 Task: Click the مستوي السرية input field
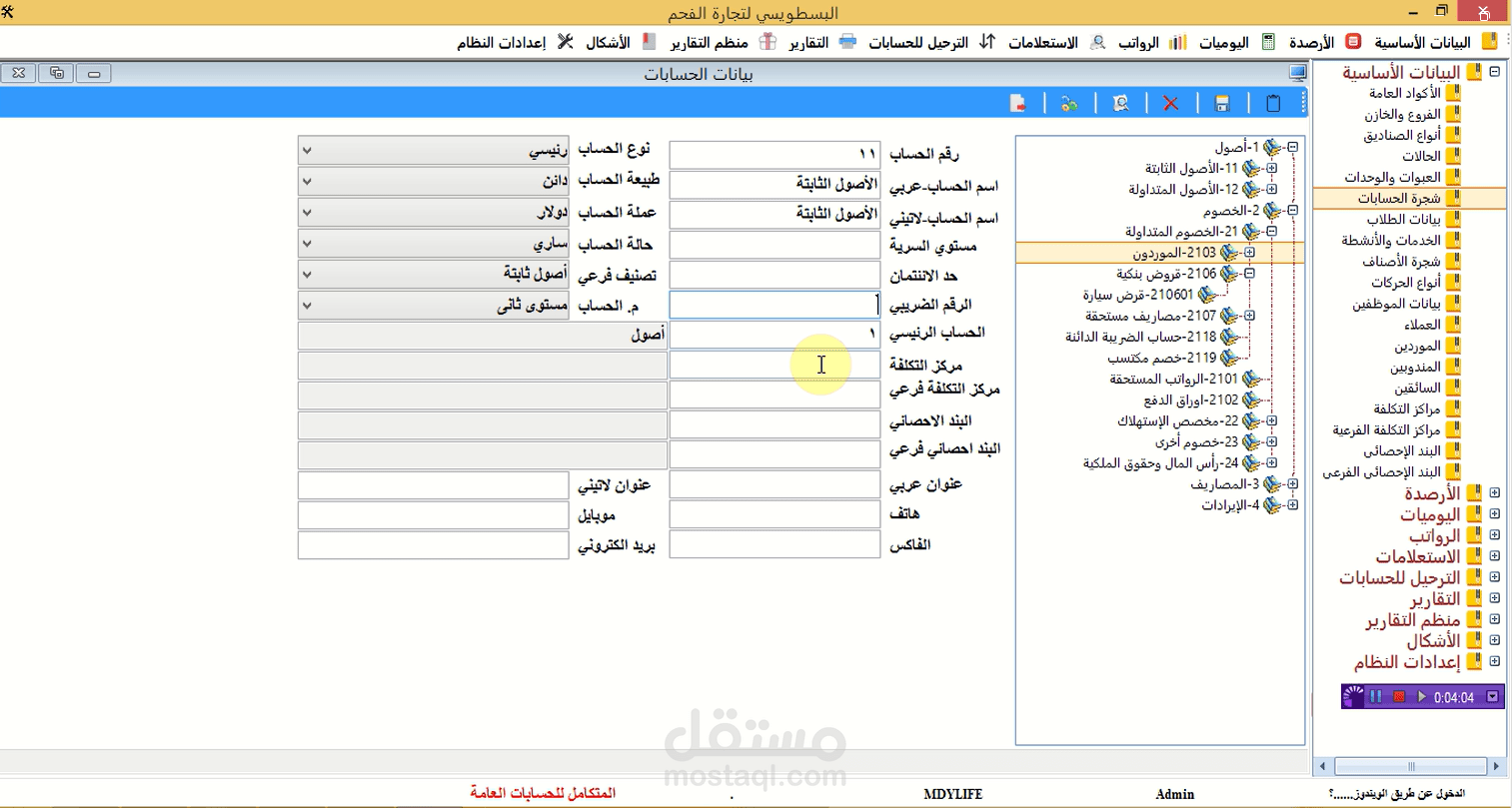[774, 244]
